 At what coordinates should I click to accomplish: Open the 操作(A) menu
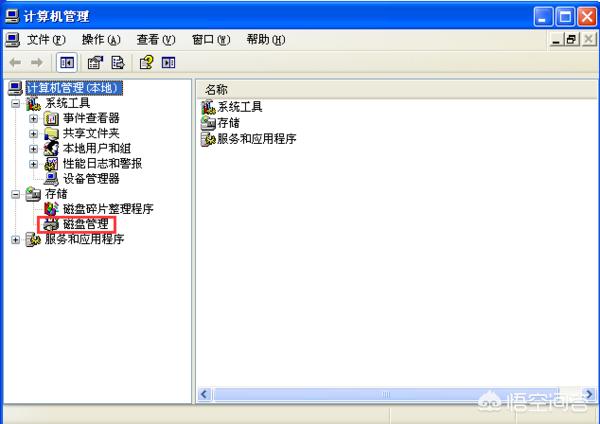[x=101, y=39]
